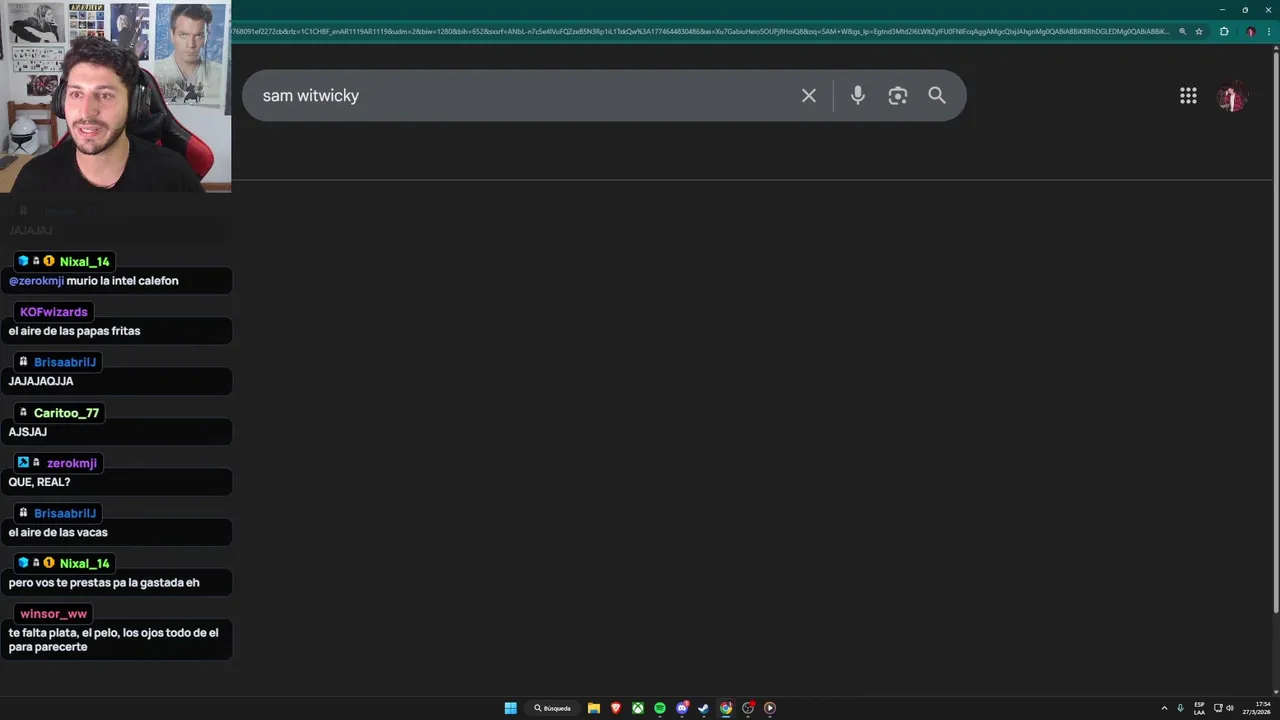This screenshot has height=720, width=1280.
Task: Expand the hidden system tray icons
Action: tap(1164, 708)
